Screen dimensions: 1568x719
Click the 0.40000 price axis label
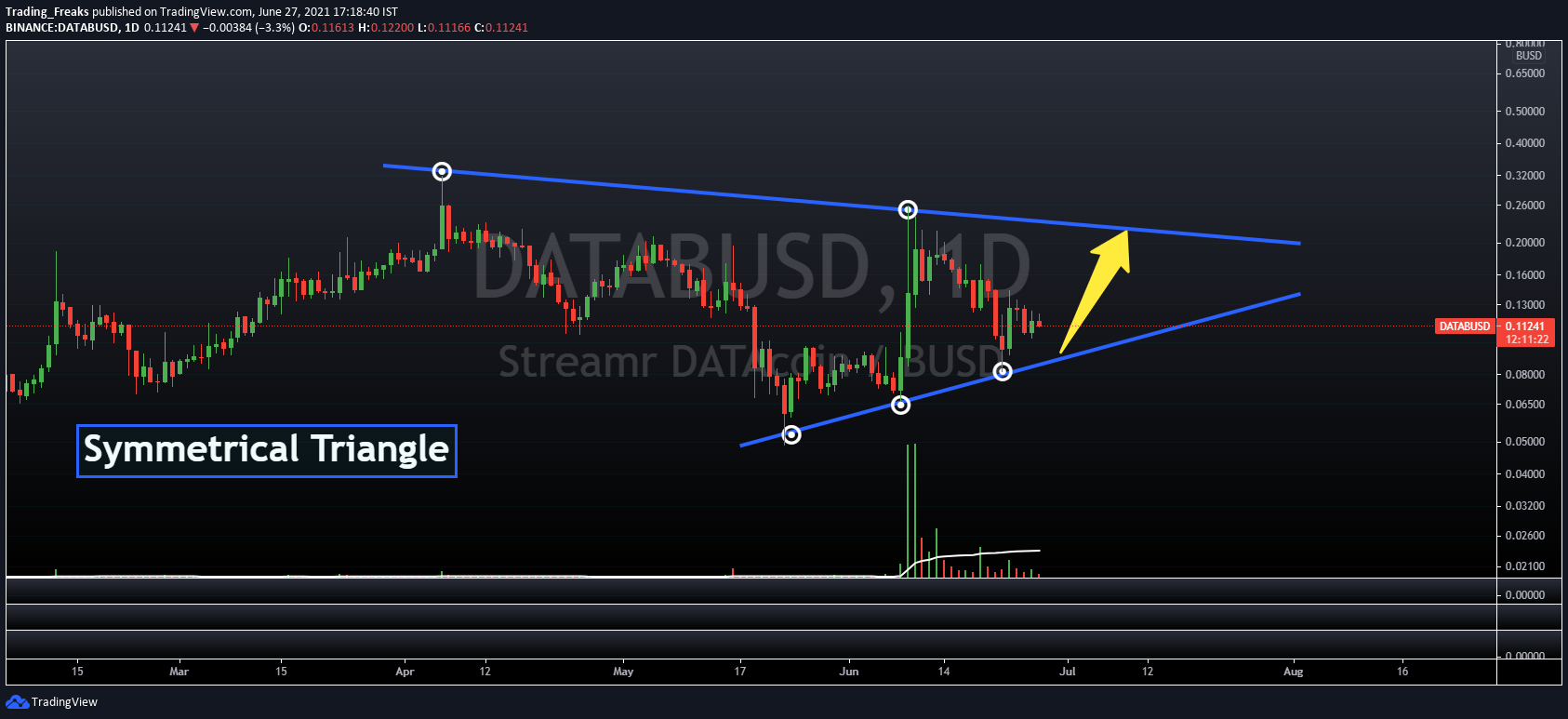click(x=1525, y=143)
